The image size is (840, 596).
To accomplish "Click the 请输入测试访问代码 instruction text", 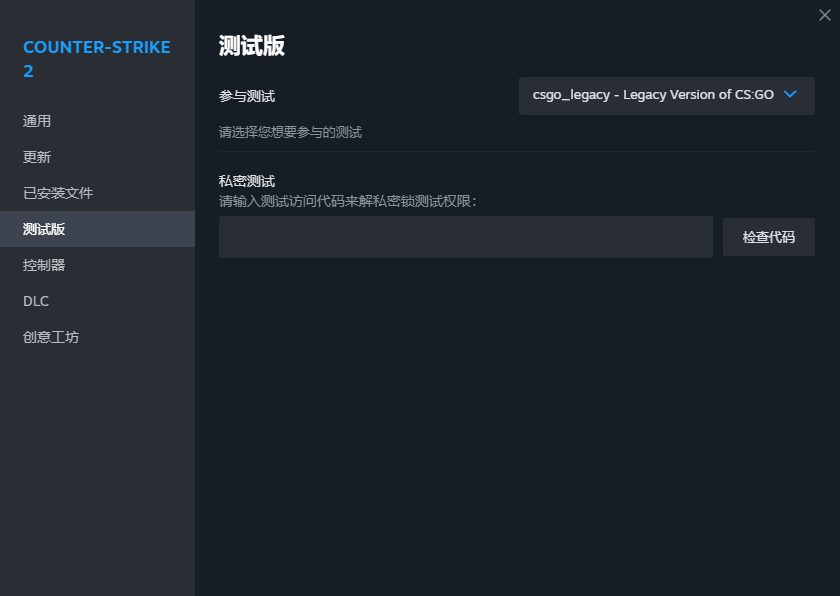I will point(348,201).
